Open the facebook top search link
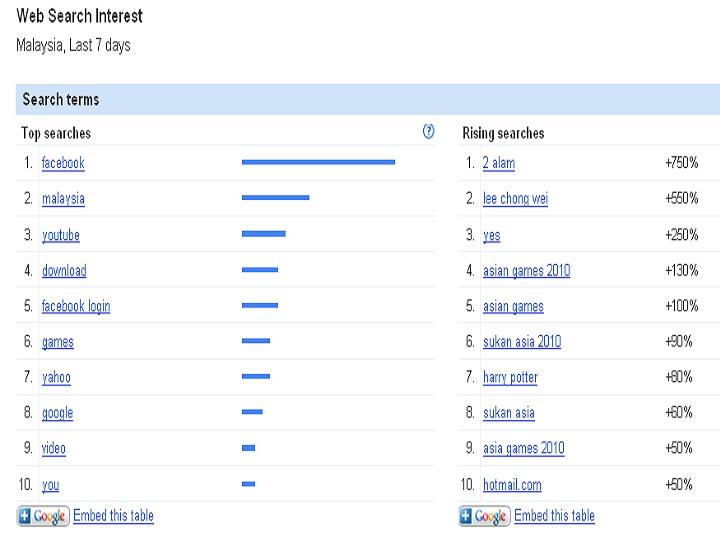The image size is (720, 540). [x=63, y=163]
